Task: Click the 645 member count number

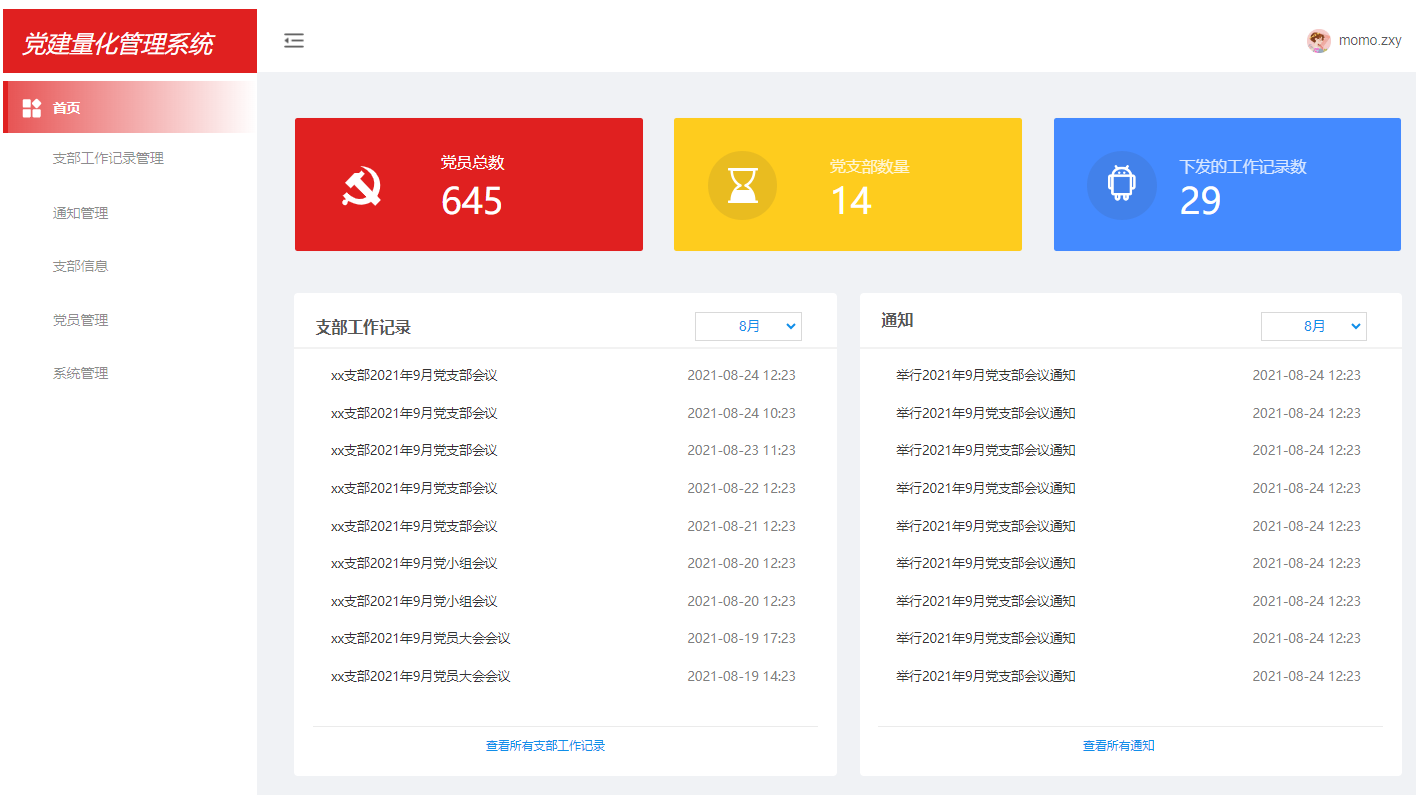Action: click(x=472, y=202)
